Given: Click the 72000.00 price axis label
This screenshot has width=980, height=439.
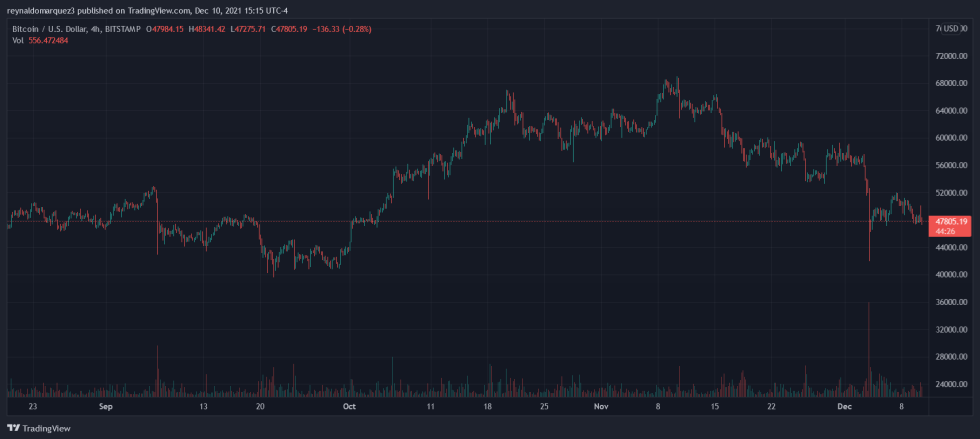Looking at the screenshot, I should click(x=951, y=56).
